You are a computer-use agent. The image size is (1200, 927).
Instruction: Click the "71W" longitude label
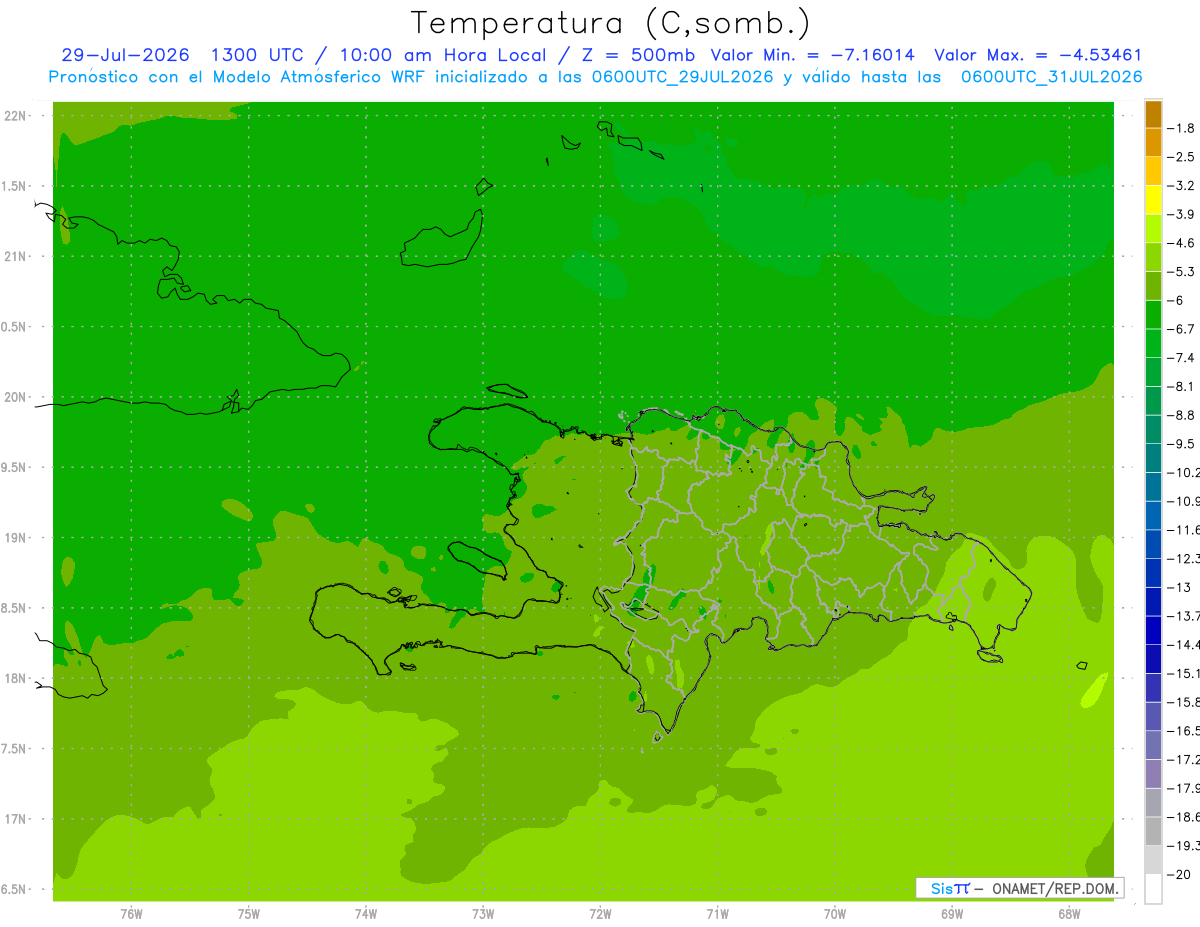(717, 915)
